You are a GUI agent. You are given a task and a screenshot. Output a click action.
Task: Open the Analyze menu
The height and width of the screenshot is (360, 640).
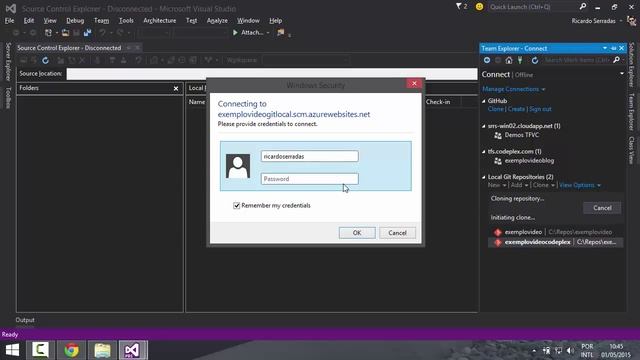click(x=217, y=20)
